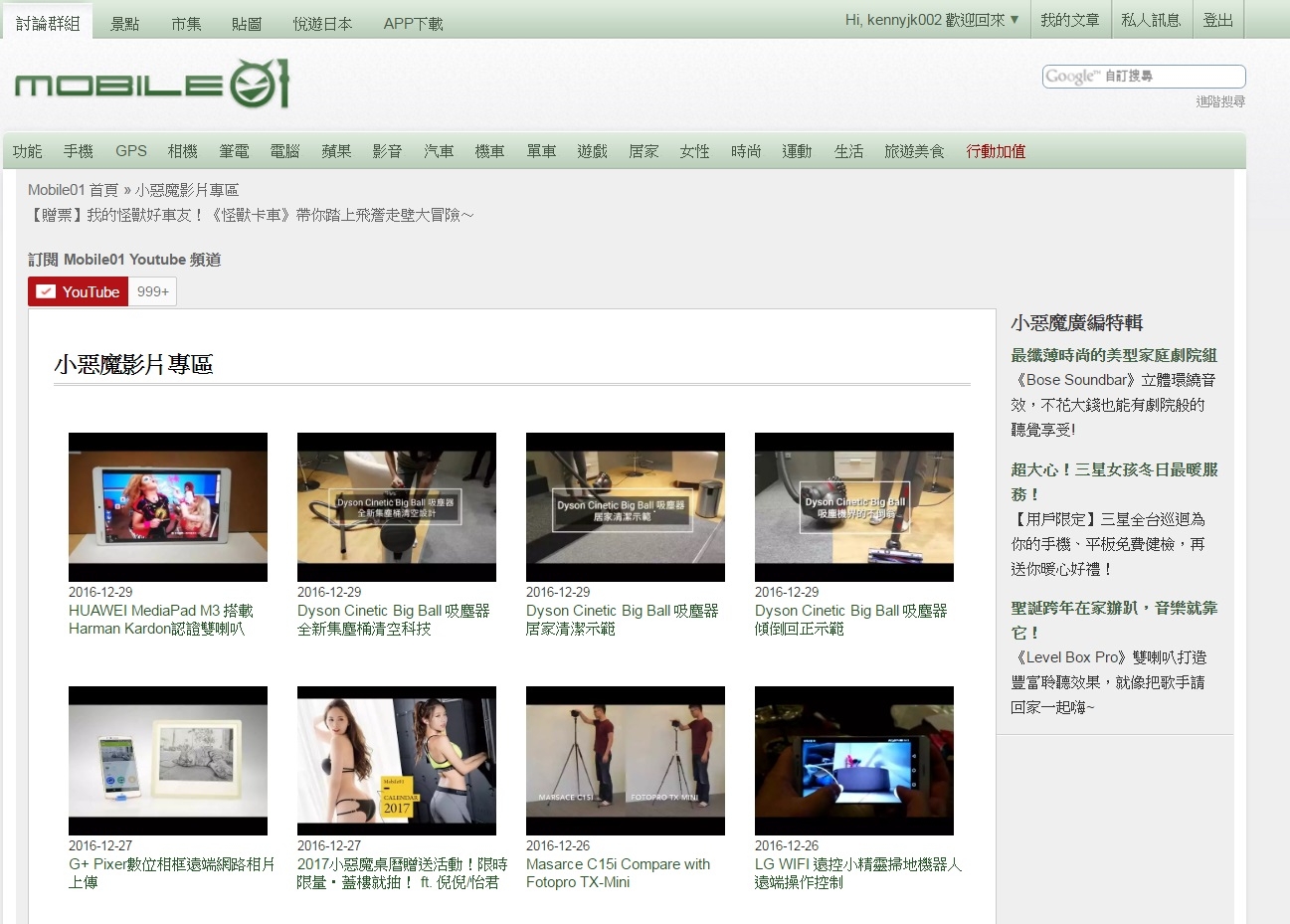Click the Mobile01 logo
The width and height of the screenshot is (1290, 924).
click(x=152, y=84)
